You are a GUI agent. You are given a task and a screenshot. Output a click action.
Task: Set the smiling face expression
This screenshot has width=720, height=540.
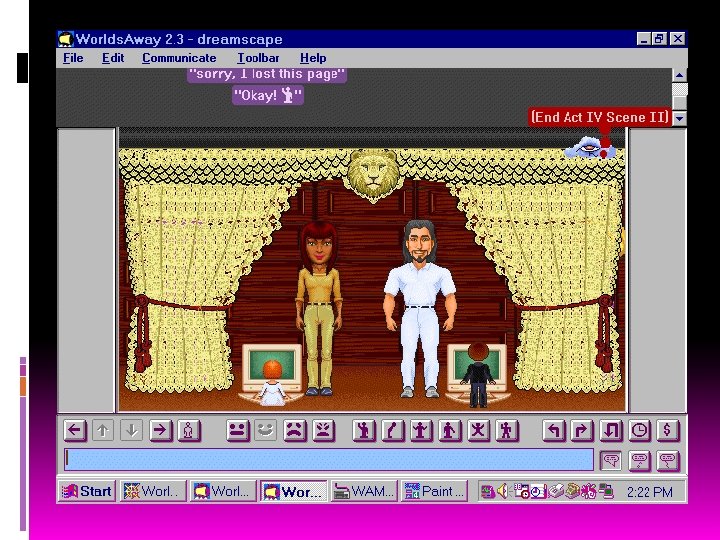[x=266, y=431]
